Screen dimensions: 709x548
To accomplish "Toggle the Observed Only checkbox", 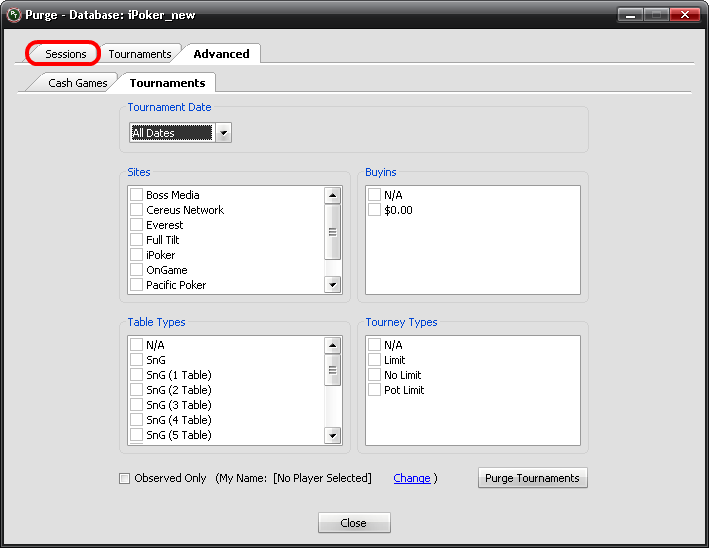I will (x=125, y=478).
